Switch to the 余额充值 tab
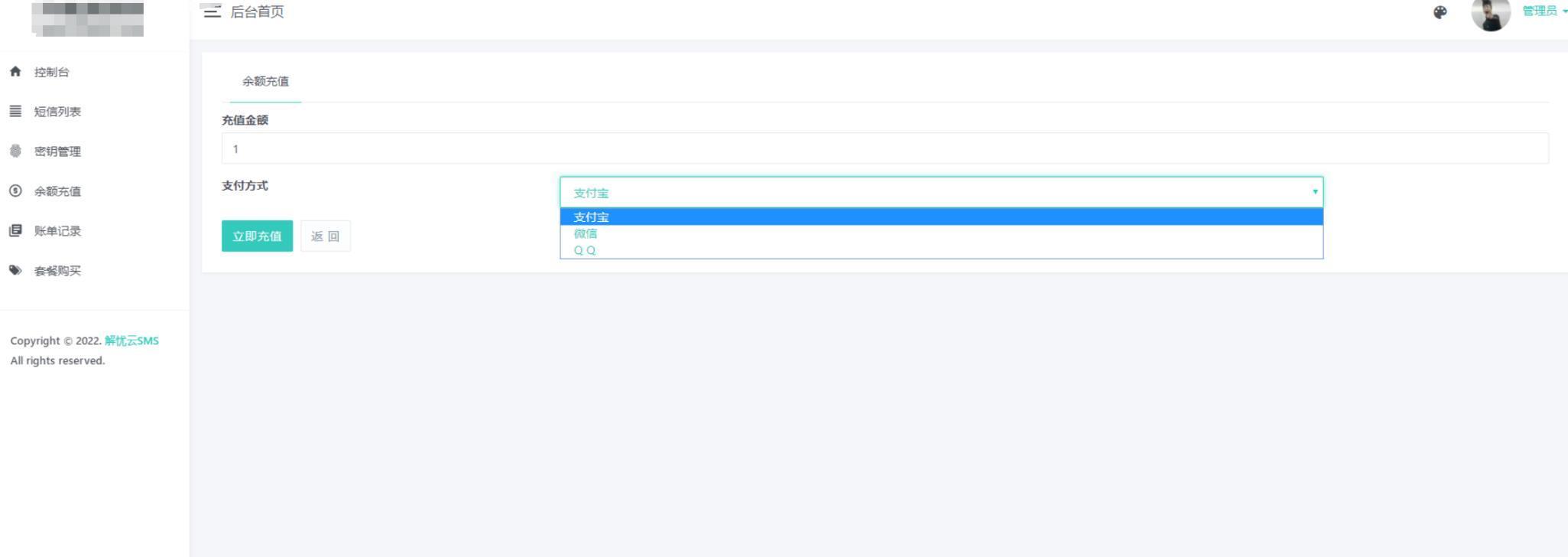1568x557 pixels. [x=265, y=81]
